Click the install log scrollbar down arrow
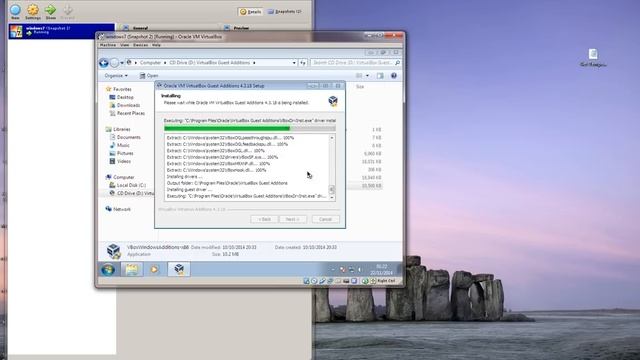Screen dimensions: 640x360 [x=331, y=198]
